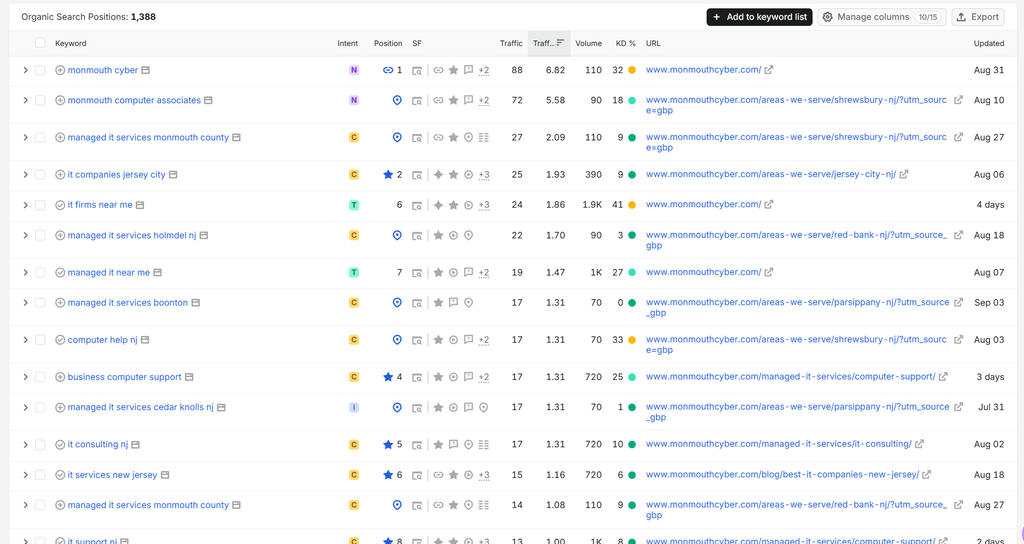The image size is (1024, 544).
Task: Open Manage columns settings
Action: [x=882, y=17]
